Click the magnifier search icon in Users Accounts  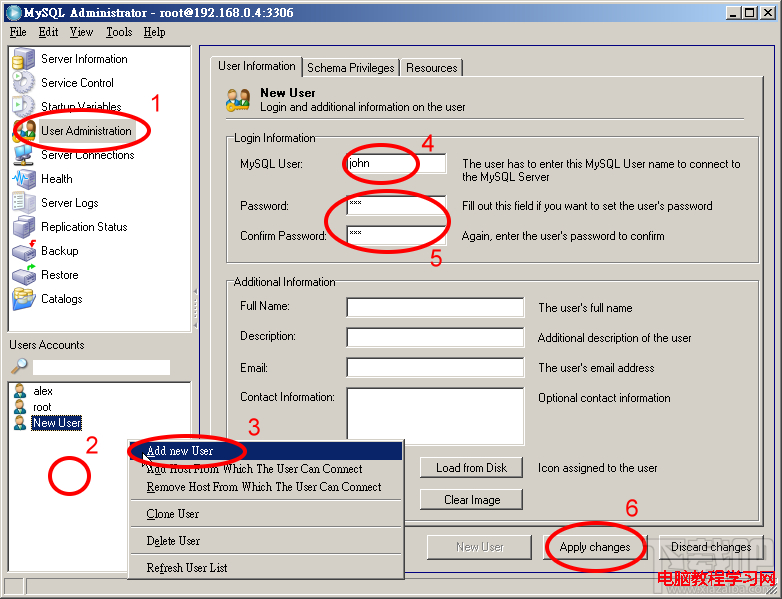19,367
